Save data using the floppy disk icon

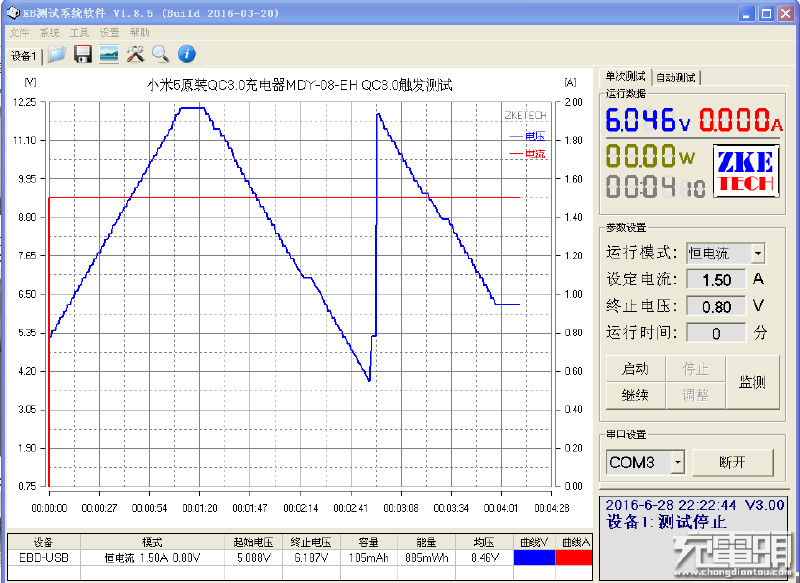click(x=83, y=54)
